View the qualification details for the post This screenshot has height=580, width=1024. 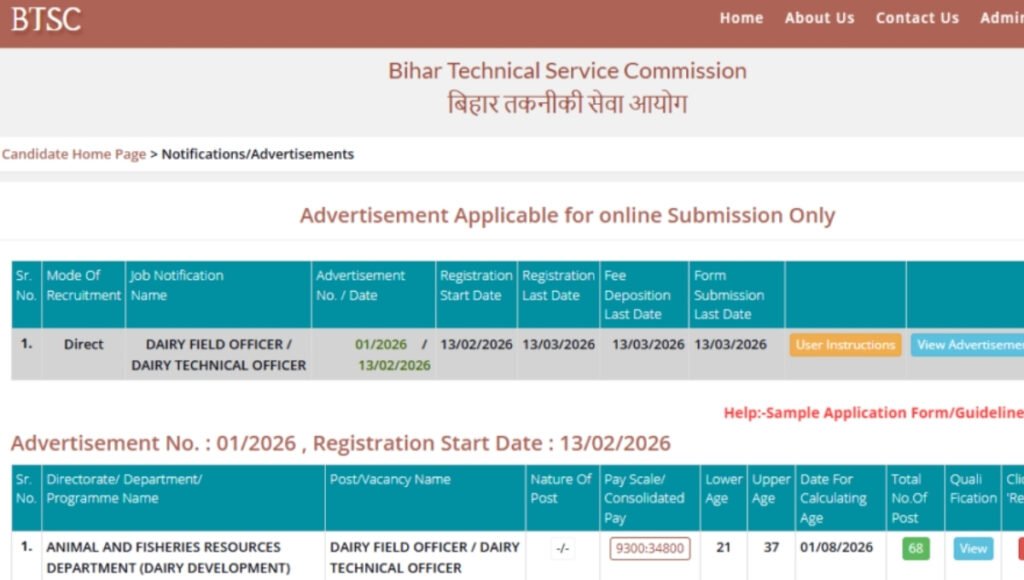tap(971, 548)
